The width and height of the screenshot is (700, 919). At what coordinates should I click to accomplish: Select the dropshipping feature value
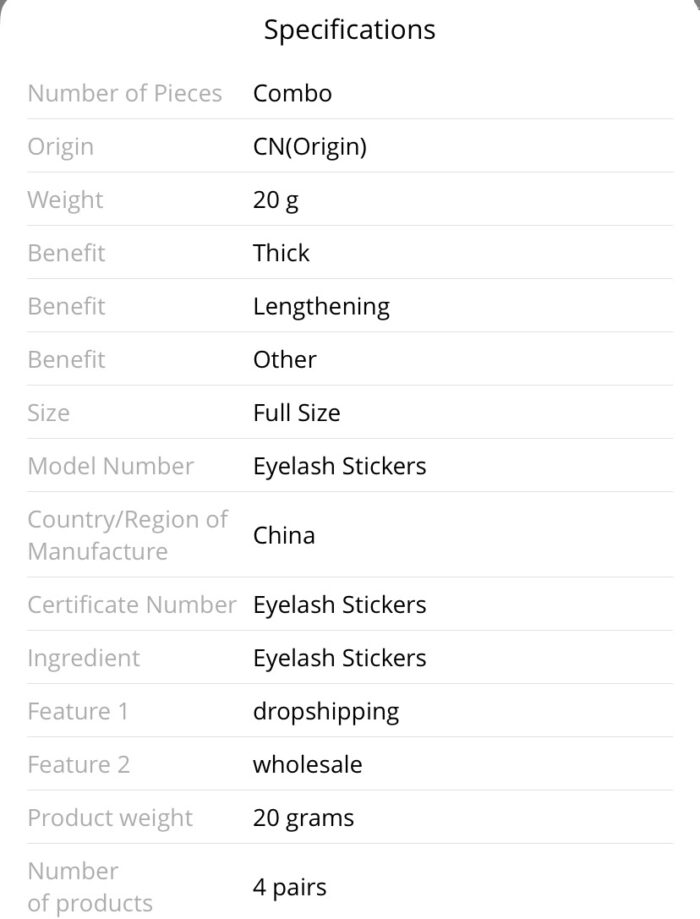pos(327,712)
